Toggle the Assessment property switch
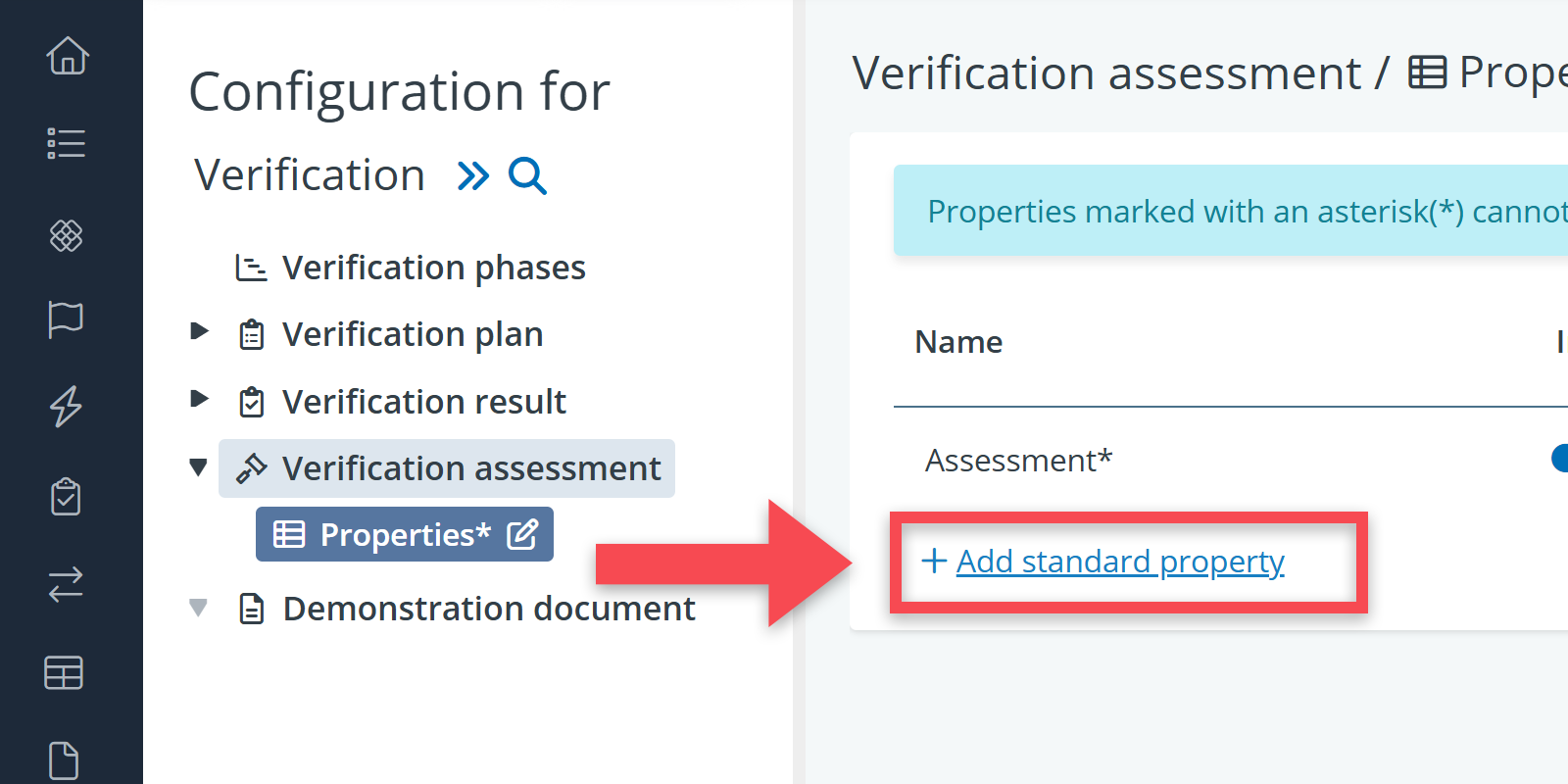The width and height of the screenshot is (1568, 784). point(1560,459)
